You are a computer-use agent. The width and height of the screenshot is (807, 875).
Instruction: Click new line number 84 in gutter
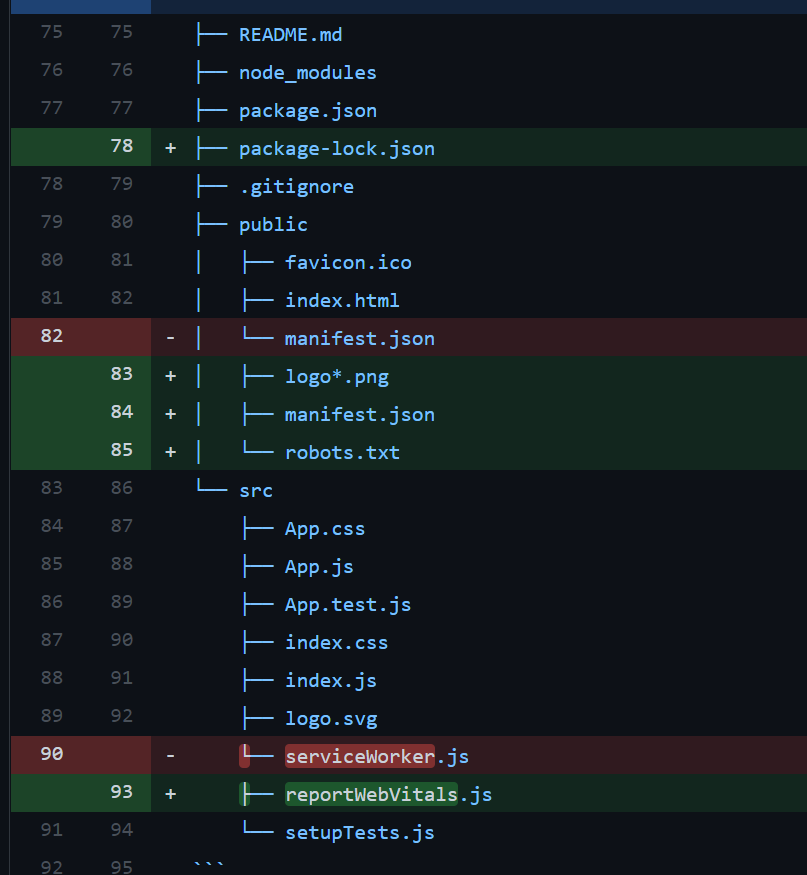(x=122, y=412)
